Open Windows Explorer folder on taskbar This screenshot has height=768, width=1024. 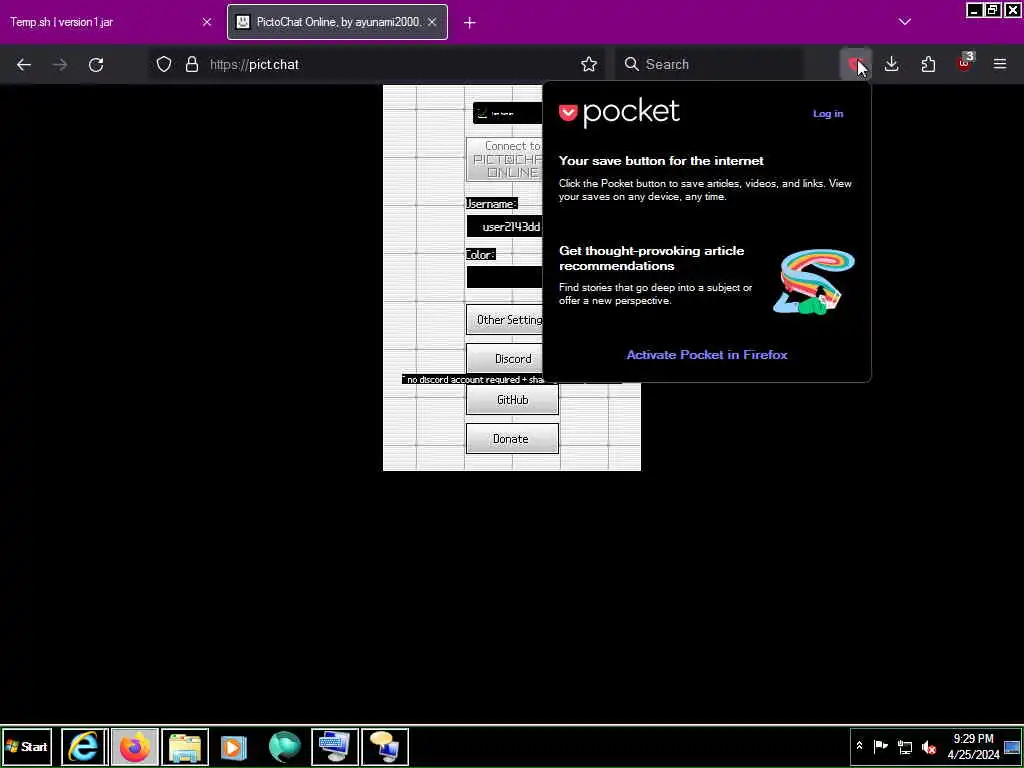pos(185,746)
